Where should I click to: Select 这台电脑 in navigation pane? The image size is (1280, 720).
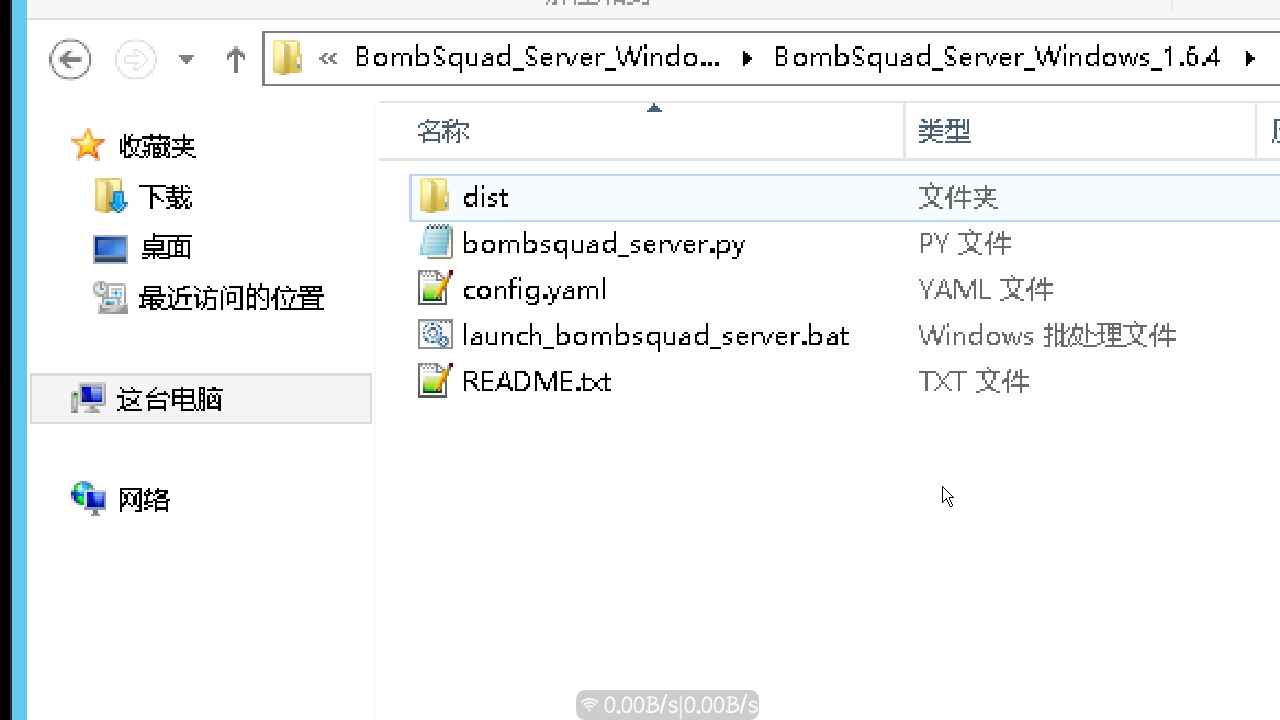[169, 400]
